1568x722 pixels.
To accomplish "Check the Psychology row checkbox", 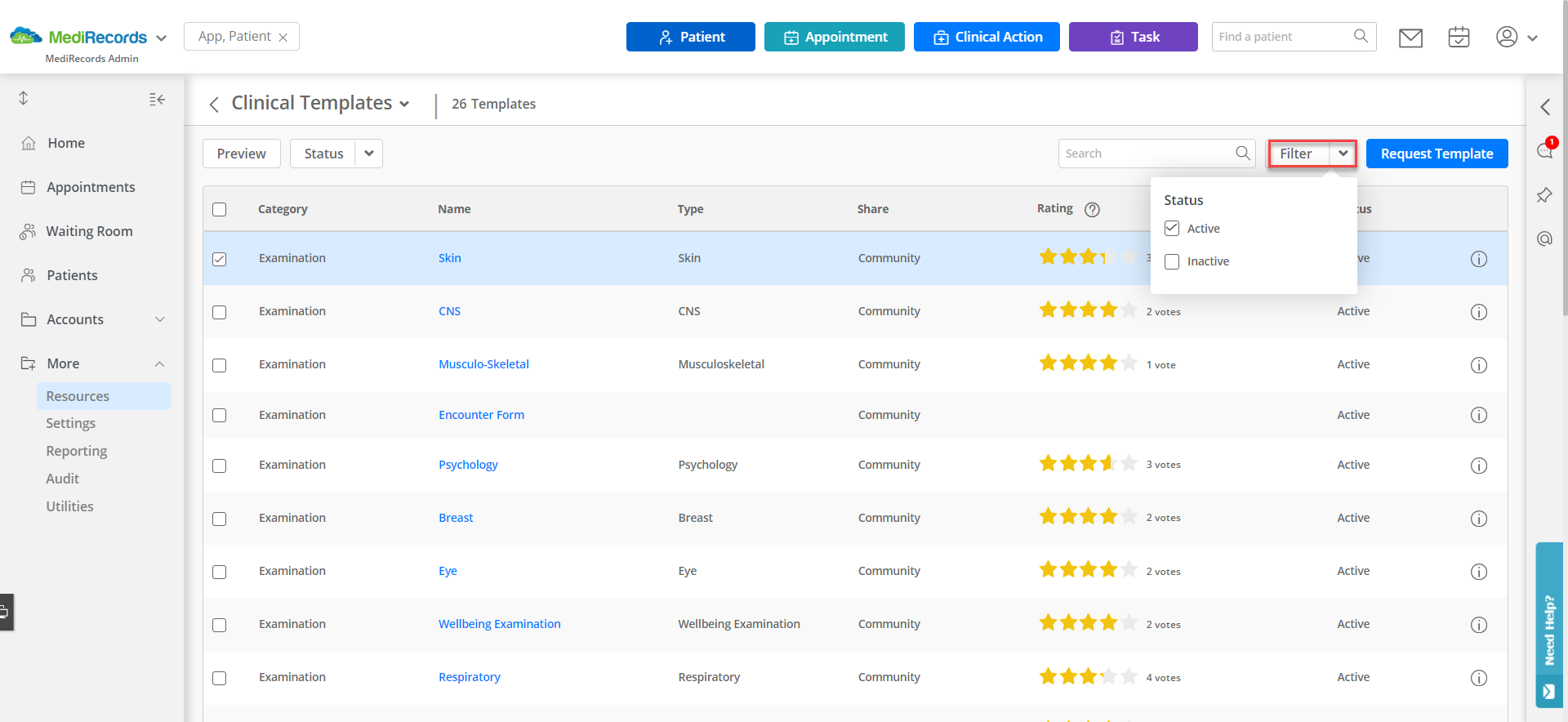I will [220, 466].
